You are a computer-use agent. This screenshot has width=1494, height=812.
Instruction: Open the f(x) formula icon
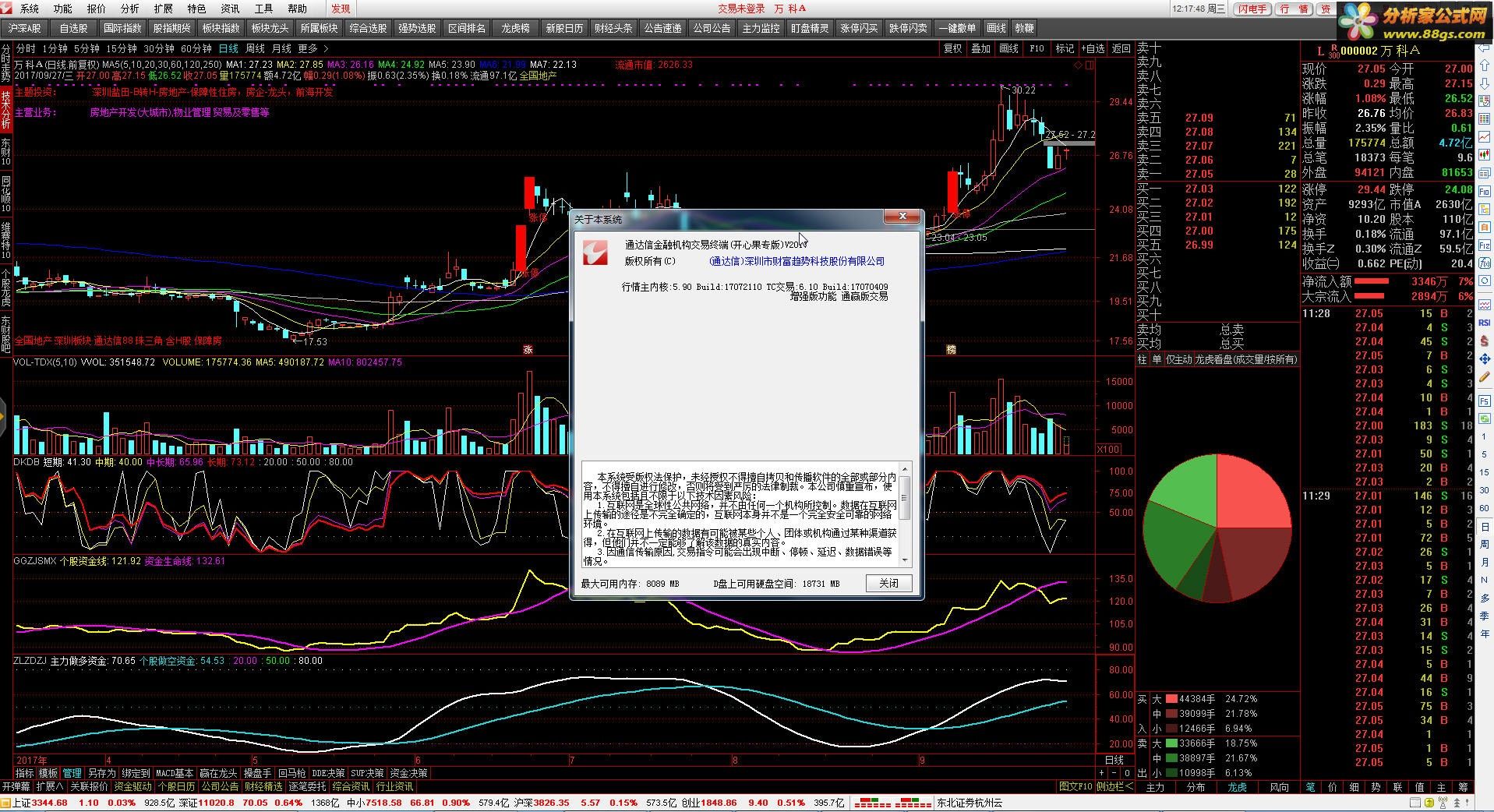1484,262
